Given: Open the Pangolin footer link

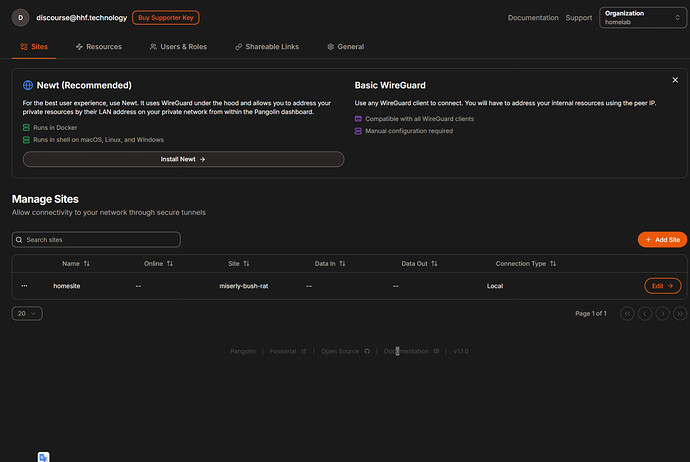Looking at the screenshot, I should click(243, 351).
